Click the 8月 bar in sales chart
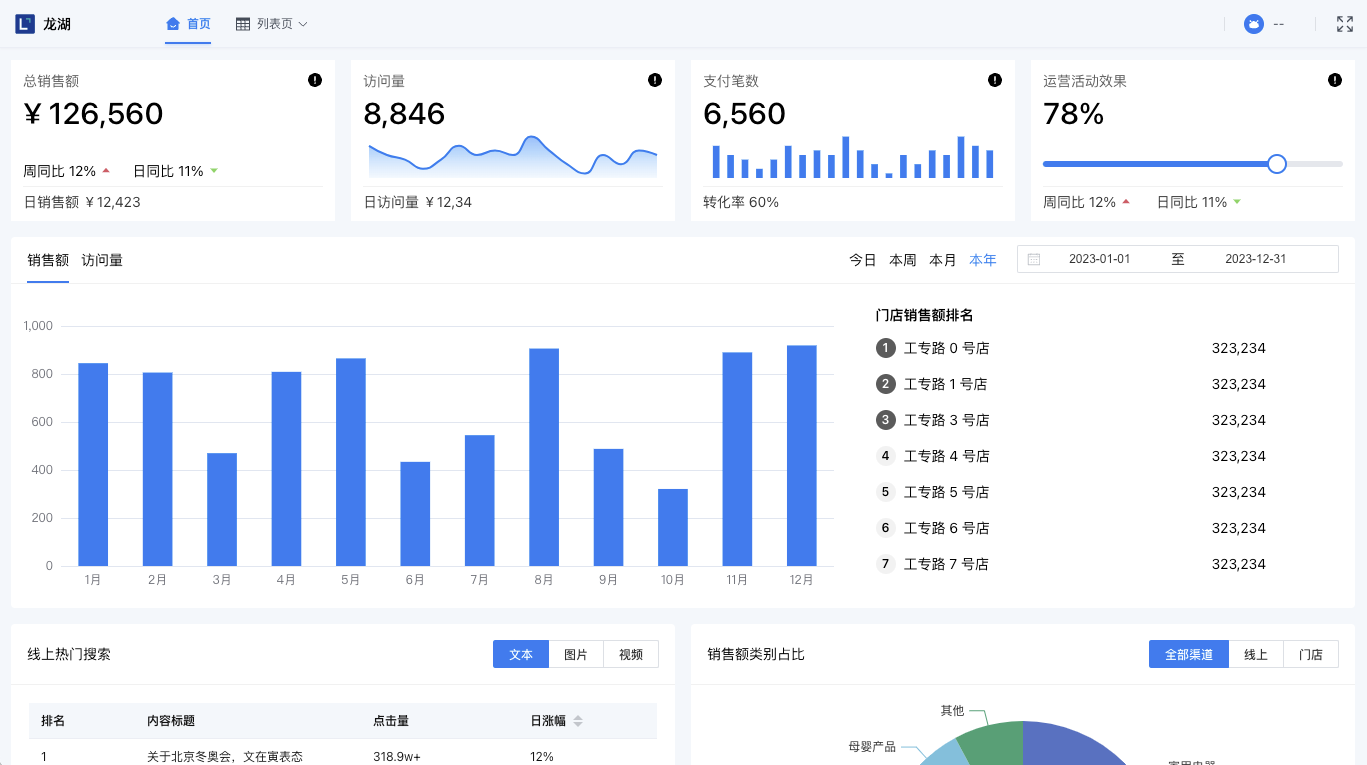 (544, 457)
